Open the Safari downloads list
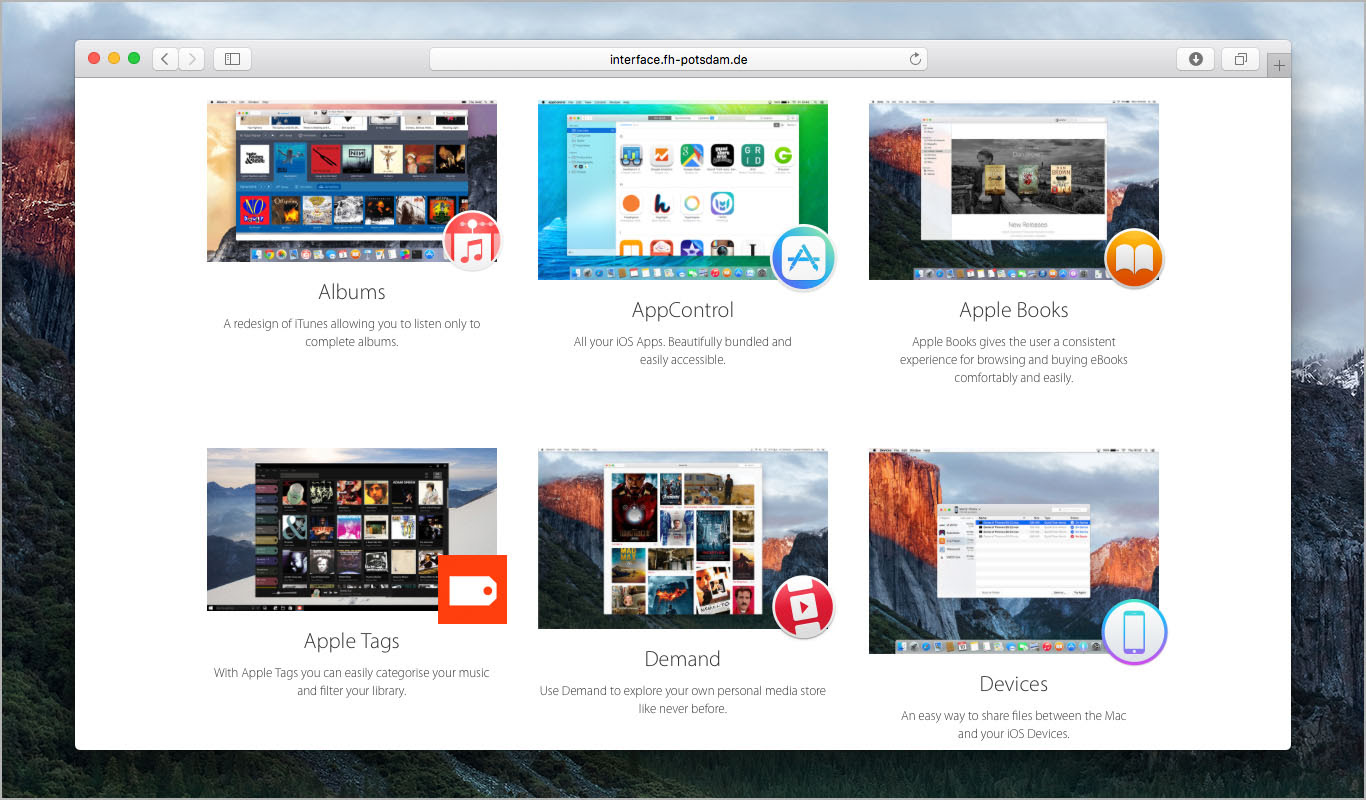This screenshot has width=1366, height=800. 1195,59
